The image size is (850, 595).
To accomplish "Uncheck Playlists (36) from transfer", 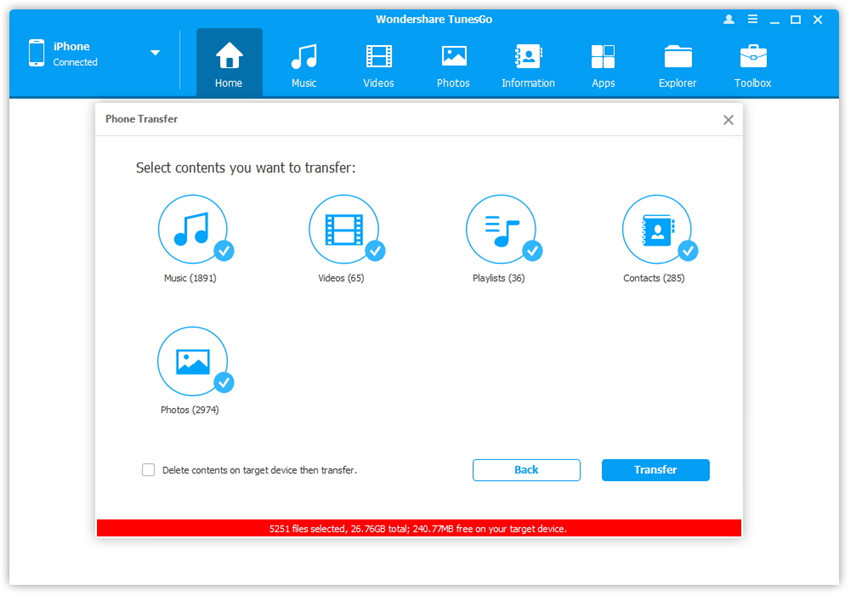I will point(501,229).
